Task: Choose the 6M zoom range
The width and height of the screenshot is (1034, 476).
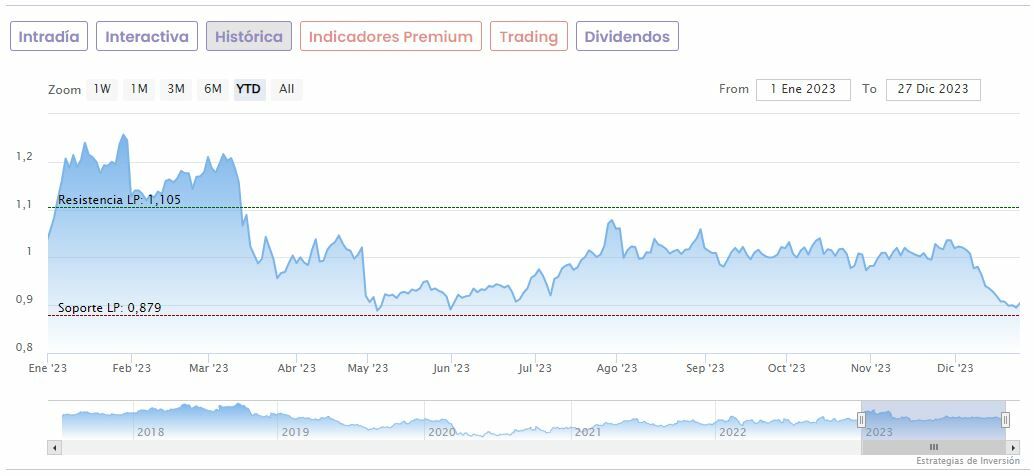Action: coord(213,89)
